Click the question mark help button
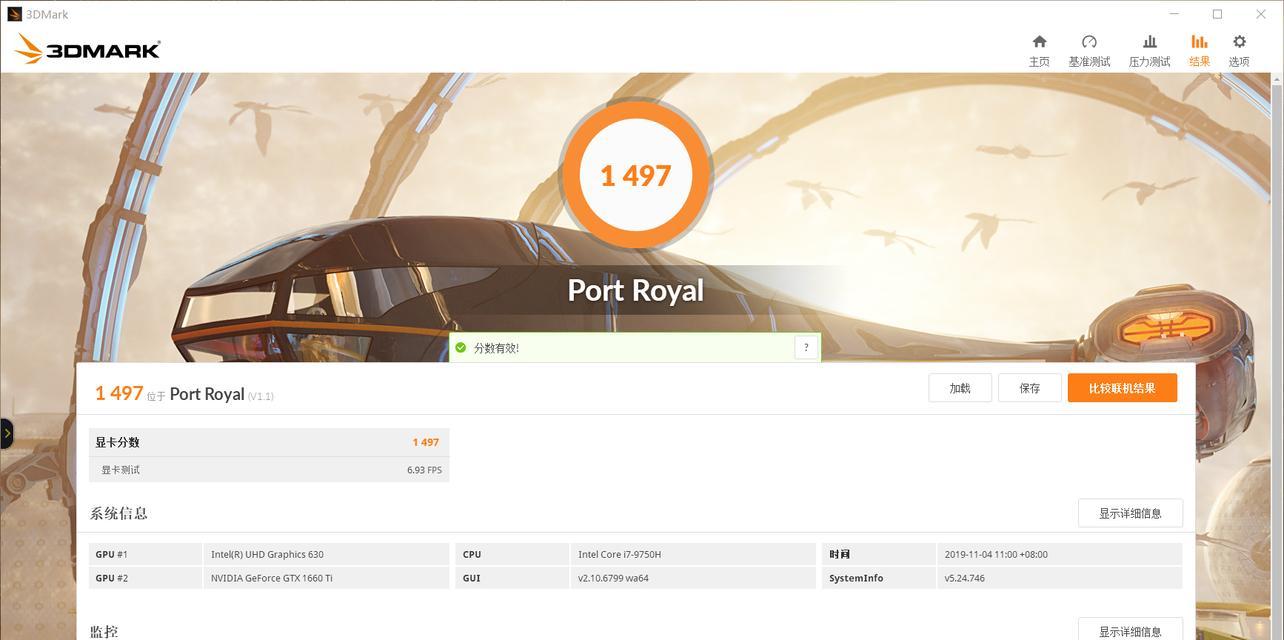Image resolution: width=1284 pixels, height=640 pixels. click(x=807, y=347)
